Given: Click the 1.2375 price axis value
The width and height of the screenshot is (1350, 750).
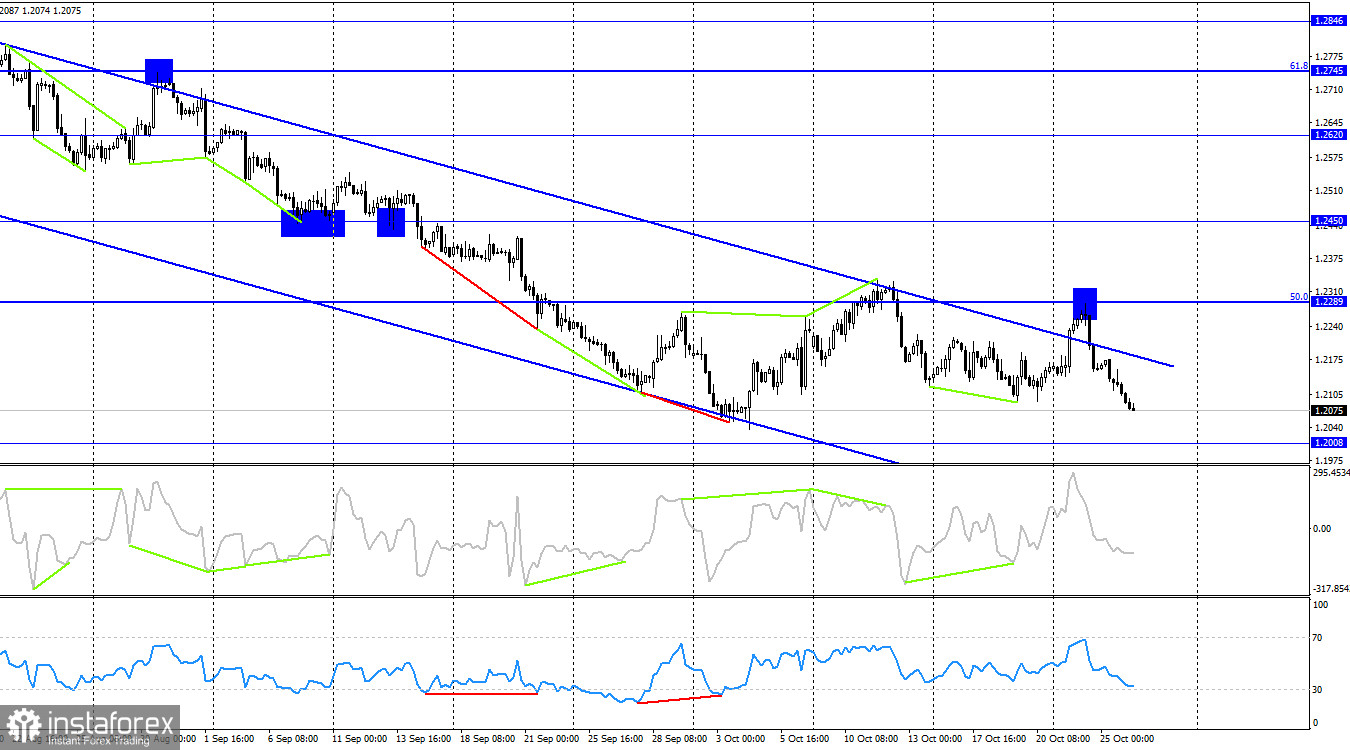Looking at the screenshot, I should coord(1330,259).
